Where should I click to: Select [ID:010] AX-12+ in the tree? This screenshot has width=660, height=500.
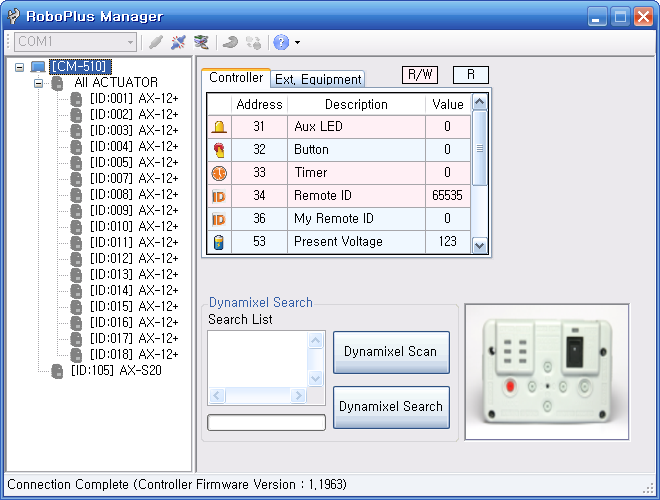click(x=134, y=226)
